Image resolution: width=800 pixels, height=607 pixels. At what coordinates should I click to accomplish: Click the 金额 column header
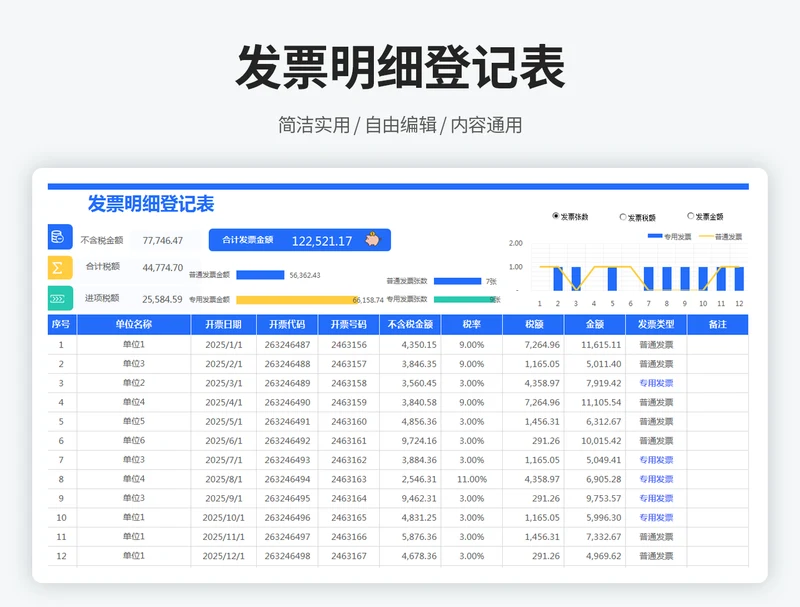pyautogui.click(x=595, y=324)
